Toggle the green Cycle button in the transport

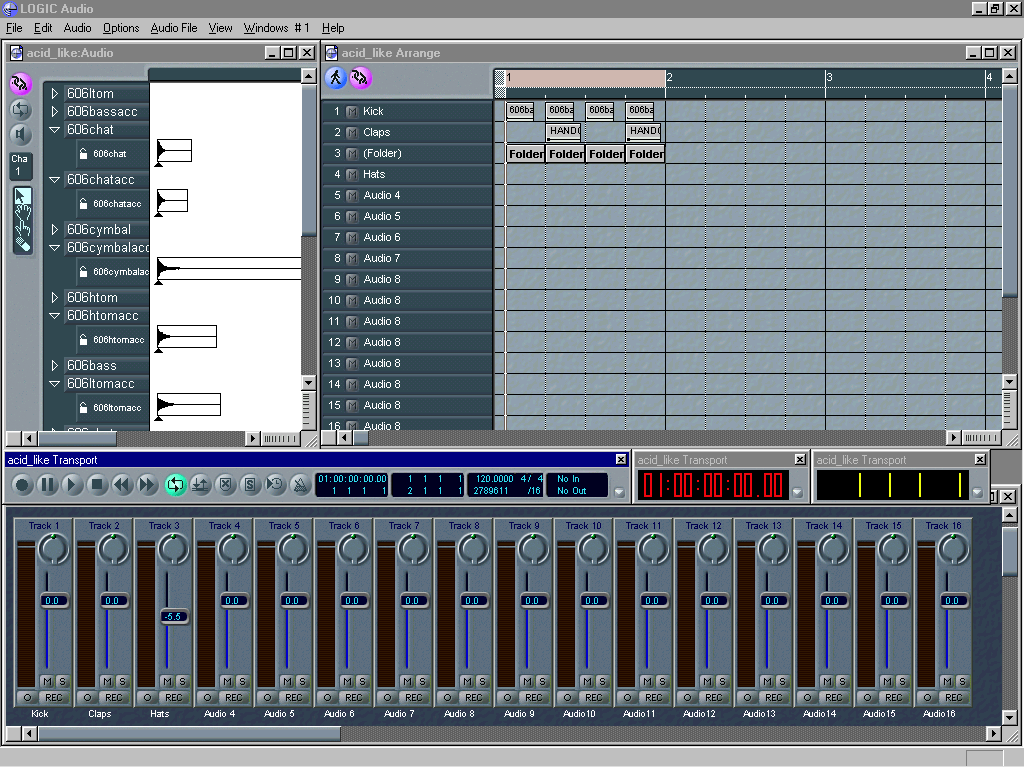[175, 485]
